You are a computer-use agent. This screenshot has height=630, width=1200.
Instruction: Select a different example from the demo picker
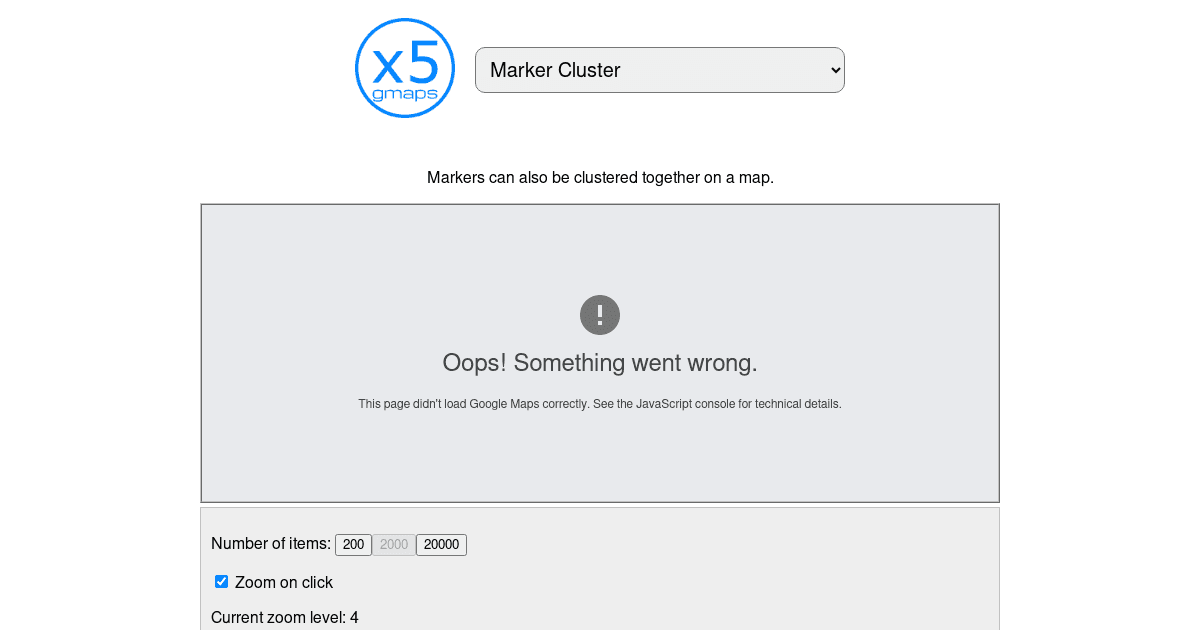coord(659,69)
